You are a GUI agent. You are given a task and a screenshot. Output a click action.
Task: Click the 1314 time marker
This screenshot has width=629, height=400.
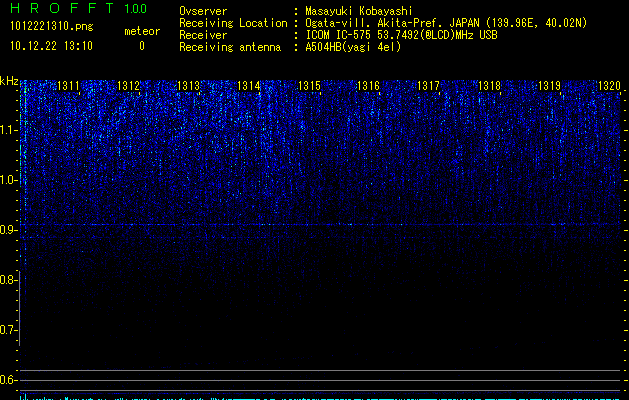pyautogui.click(x=248, y=86)
